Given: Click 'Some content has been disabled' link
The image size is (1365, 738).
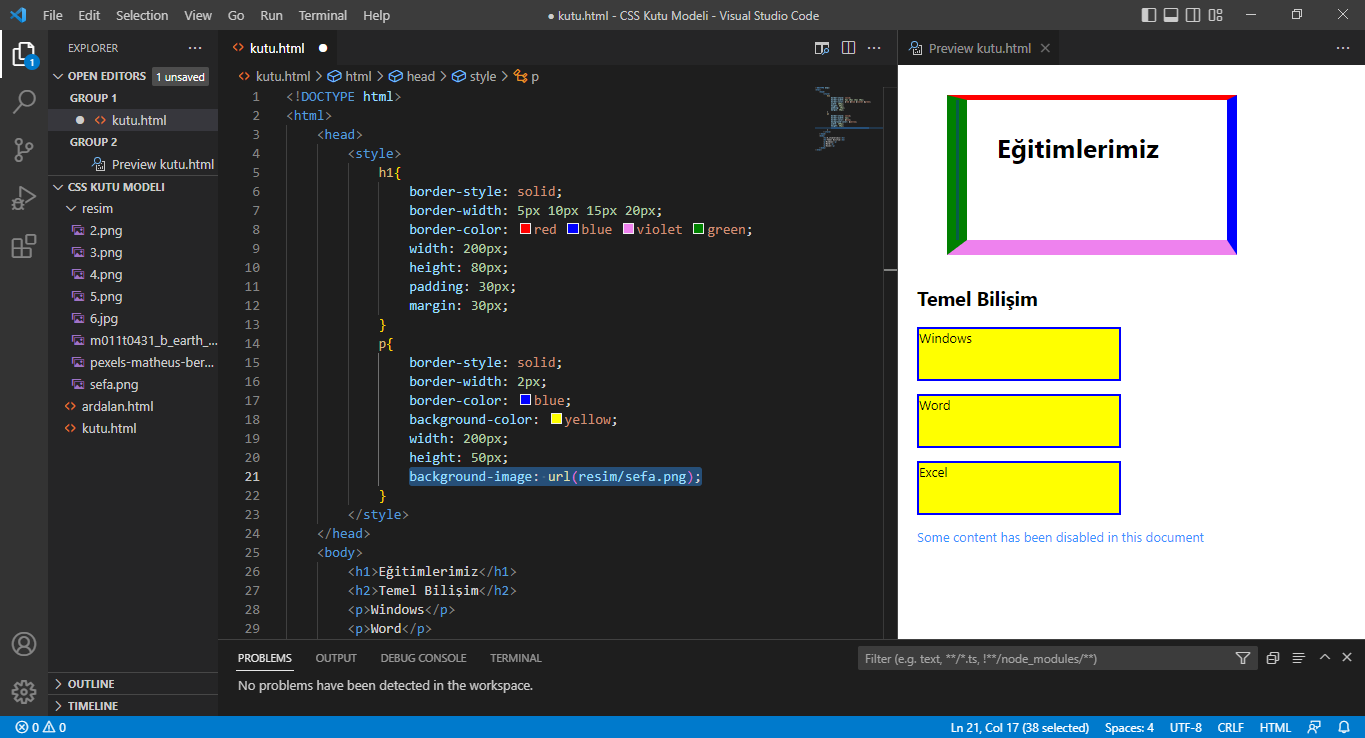Looking at the screenshot, I should tap(1060, 538).
